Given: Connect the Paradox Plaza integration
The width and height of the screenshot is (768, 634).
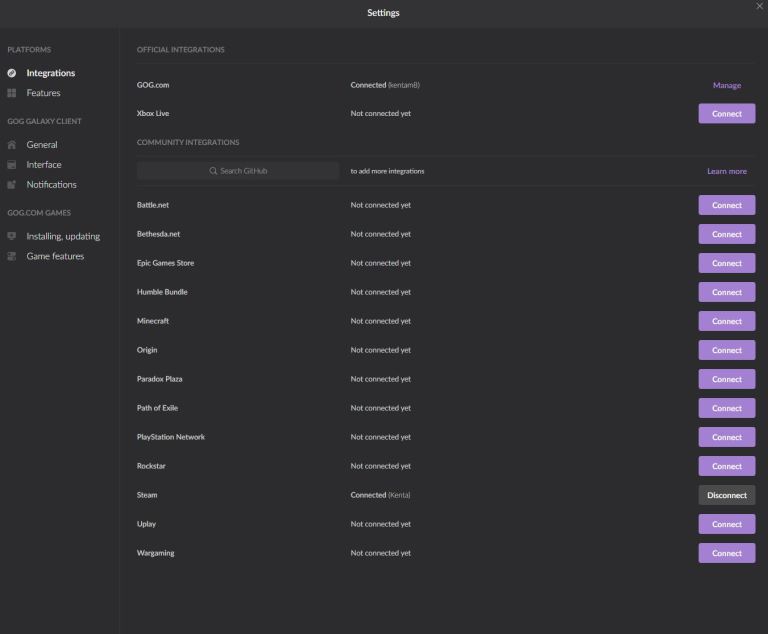Looking at the screenshot, I should point(727,379).
